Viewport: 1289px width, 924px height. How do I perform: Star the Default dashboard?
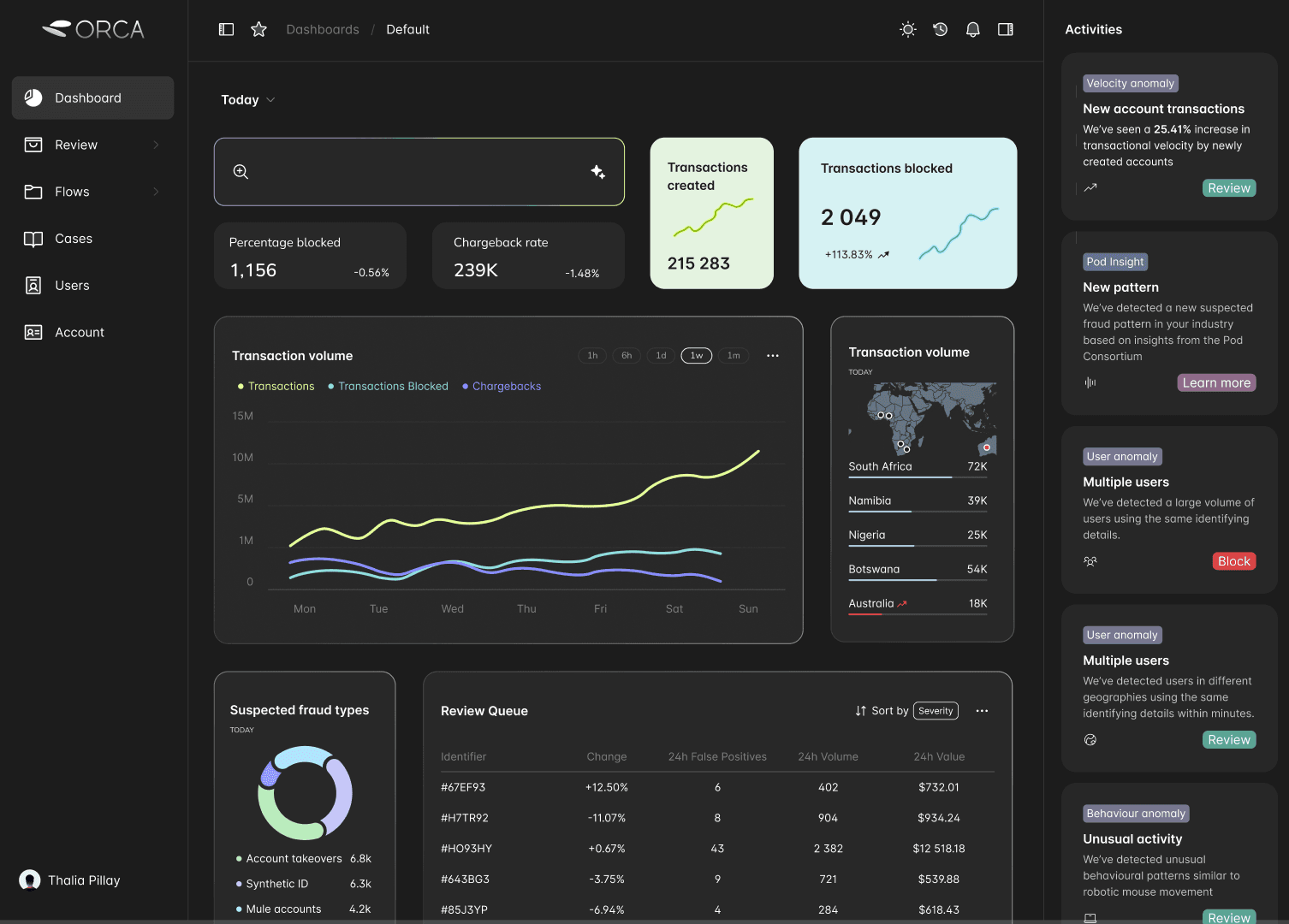pyautogui.click(x=258, y=29)
